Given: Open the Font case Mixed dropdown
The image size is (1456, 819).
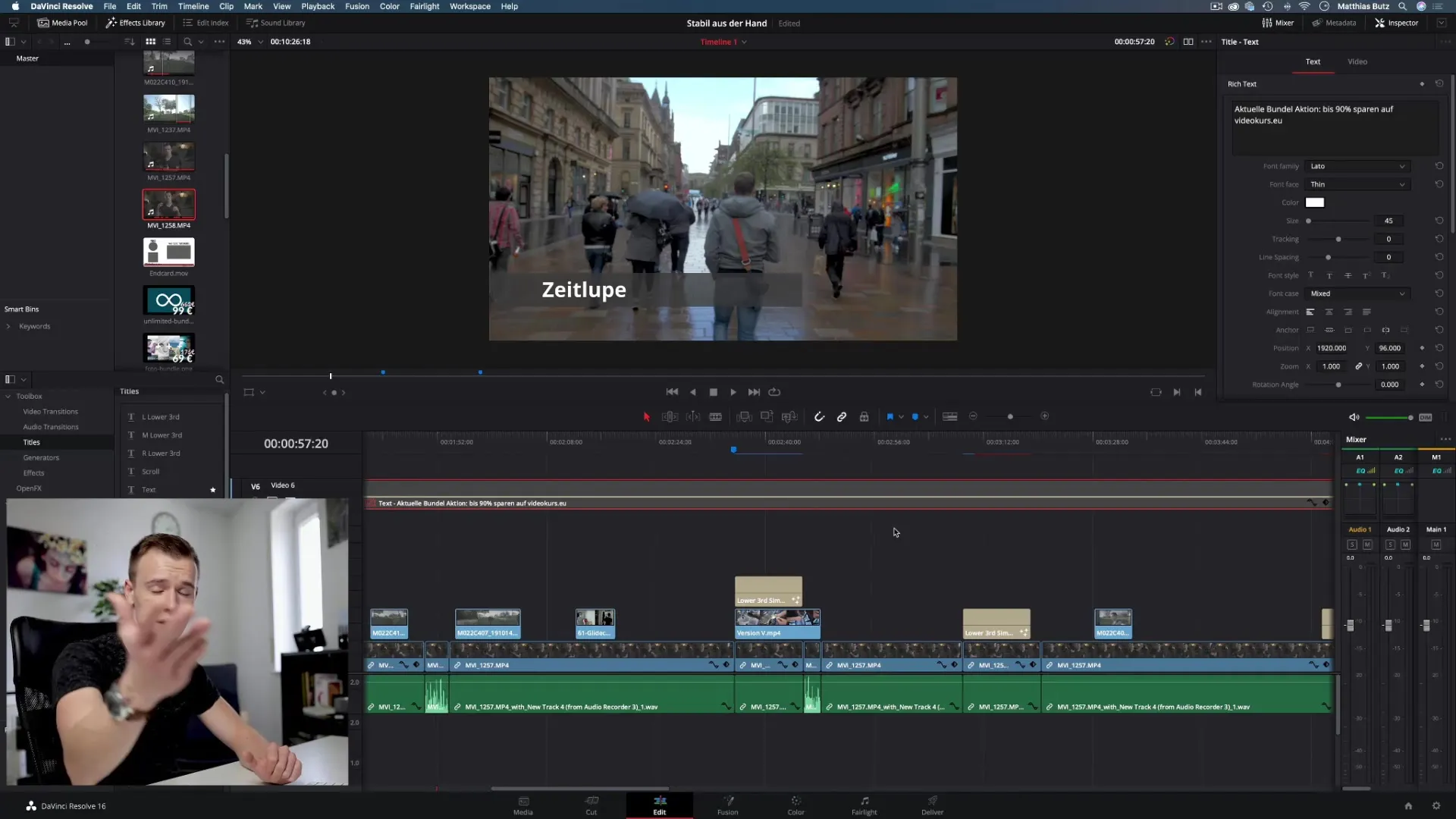Looking at the screenshot, I should pos(1357,293).
